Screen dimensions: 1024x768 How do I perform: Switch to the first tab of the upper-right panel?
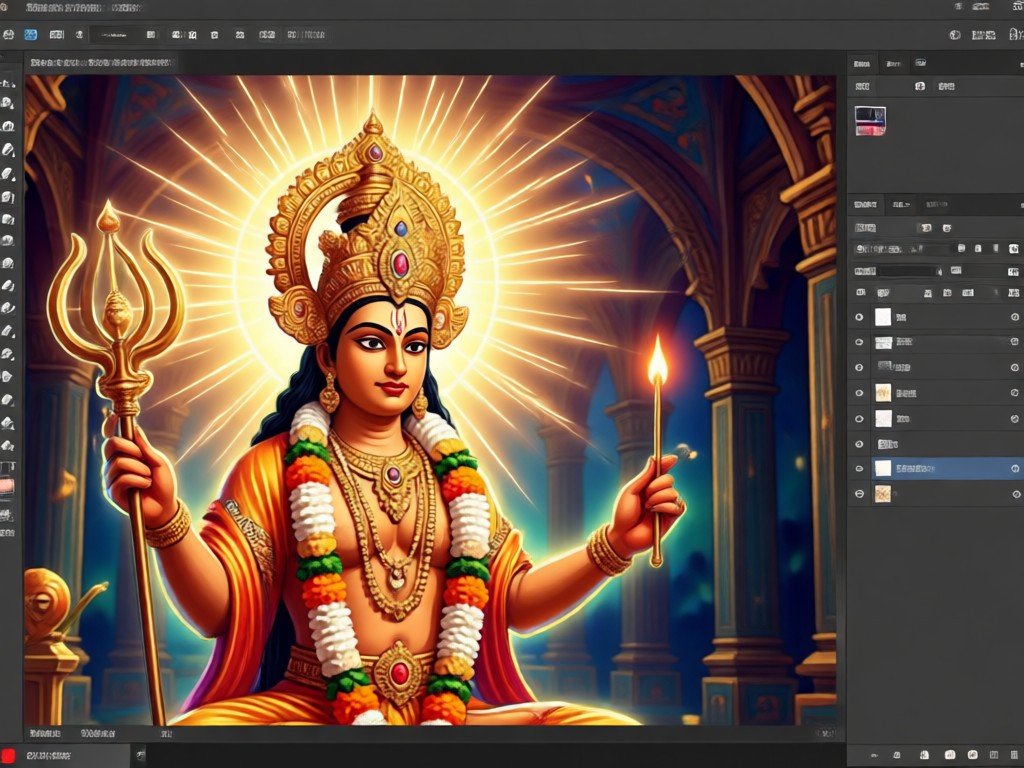pos(862,63)
